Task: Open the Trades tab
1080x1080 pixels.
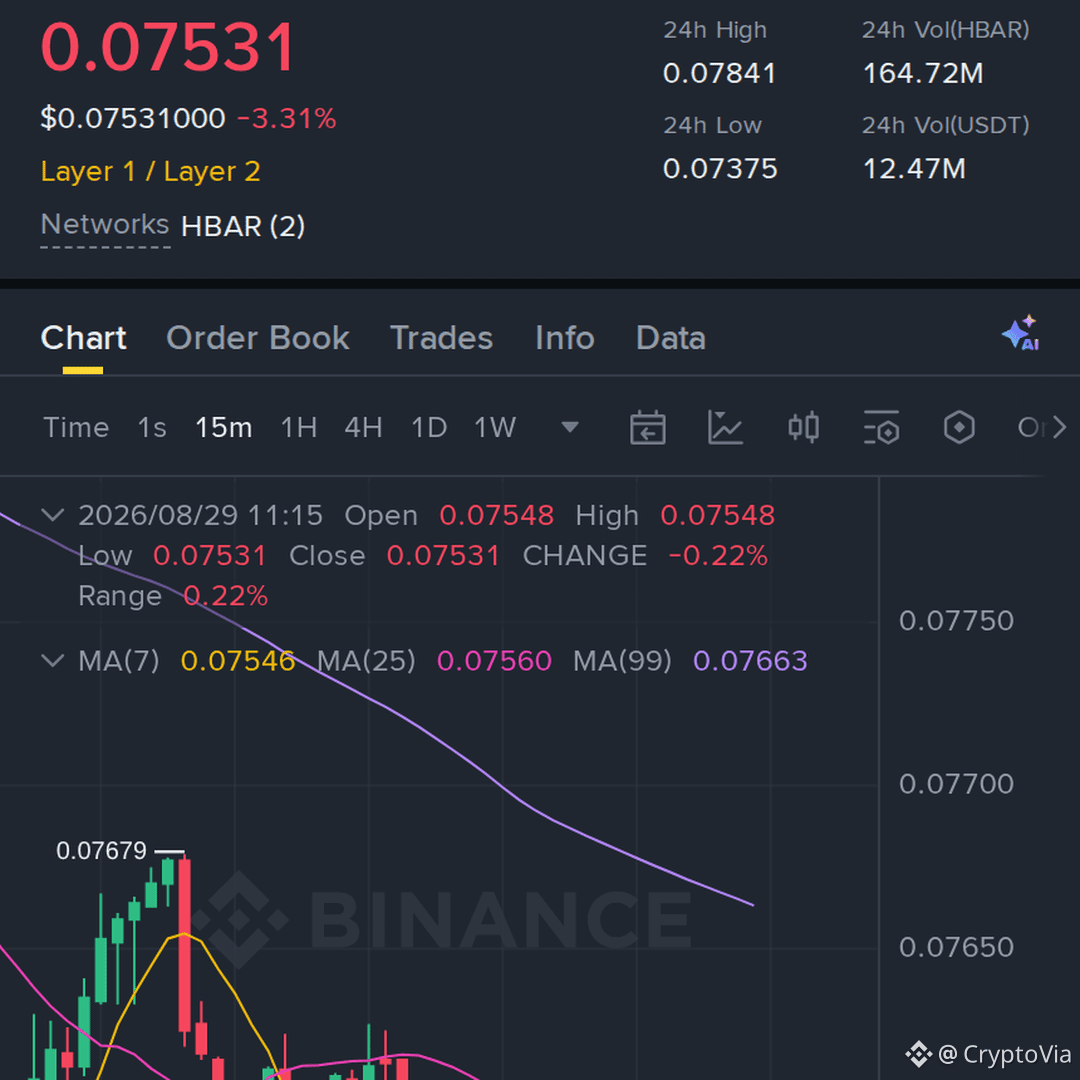Action: 442,338
